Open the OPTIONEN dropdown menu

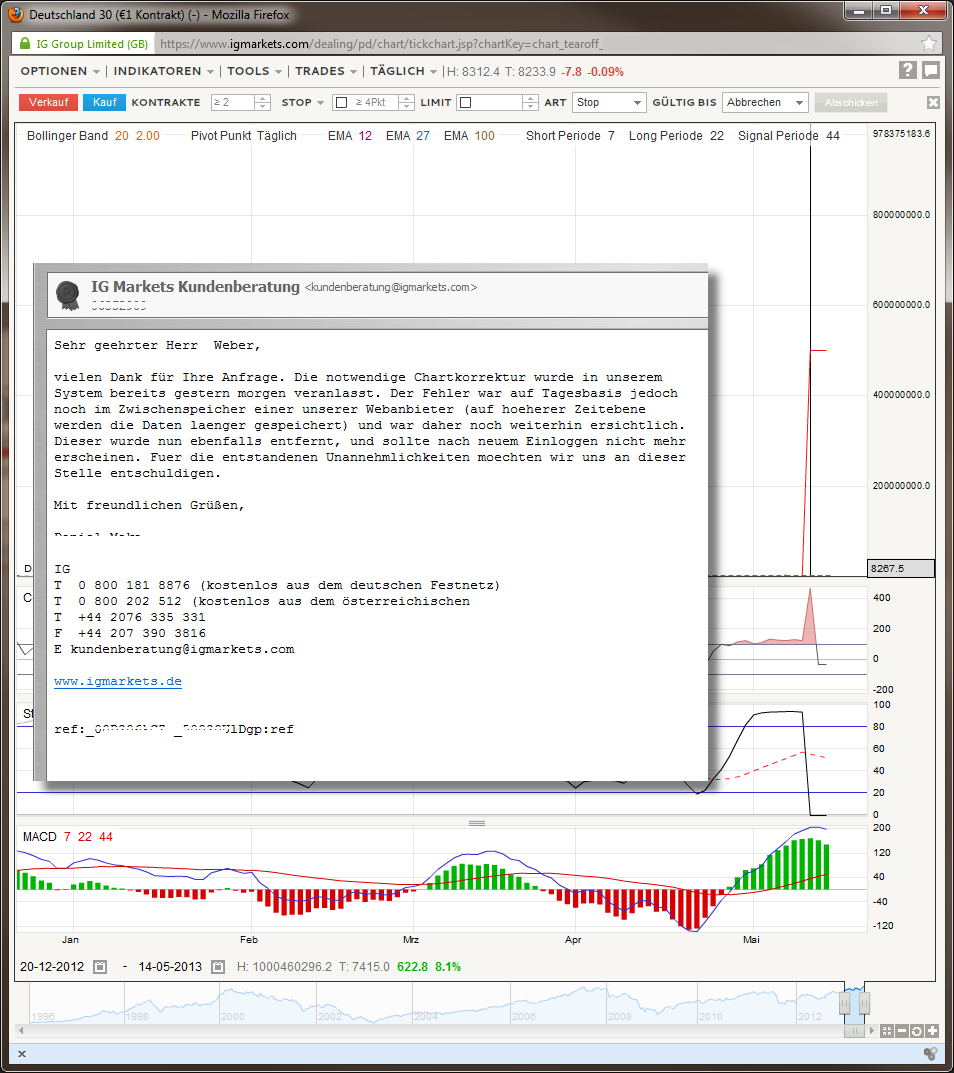pos(60,71)
